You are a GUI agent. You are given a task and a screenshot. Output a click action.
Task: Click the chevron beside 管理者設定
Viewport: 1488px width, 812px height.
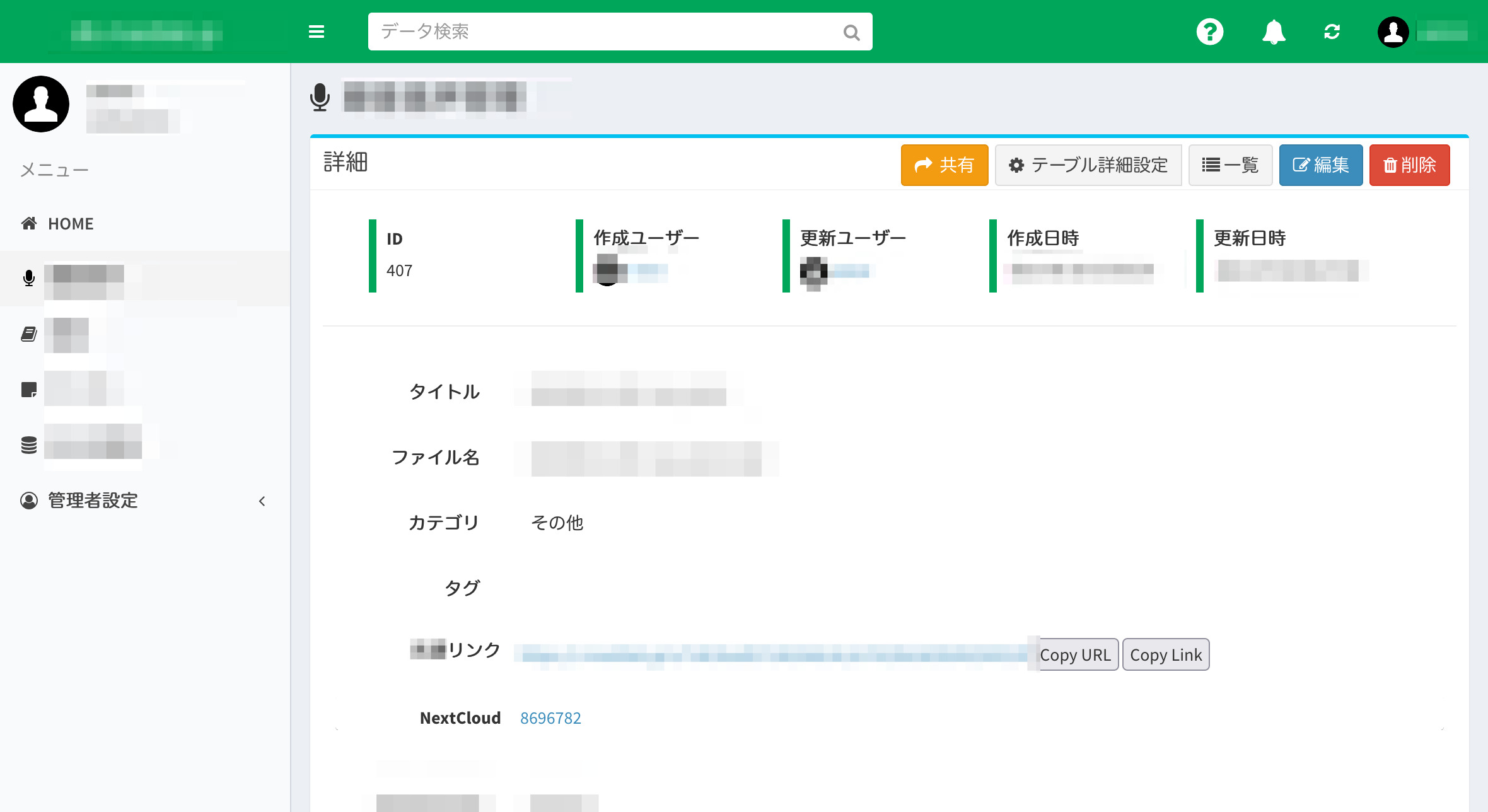pyautogui.click(x=262, y=501)
